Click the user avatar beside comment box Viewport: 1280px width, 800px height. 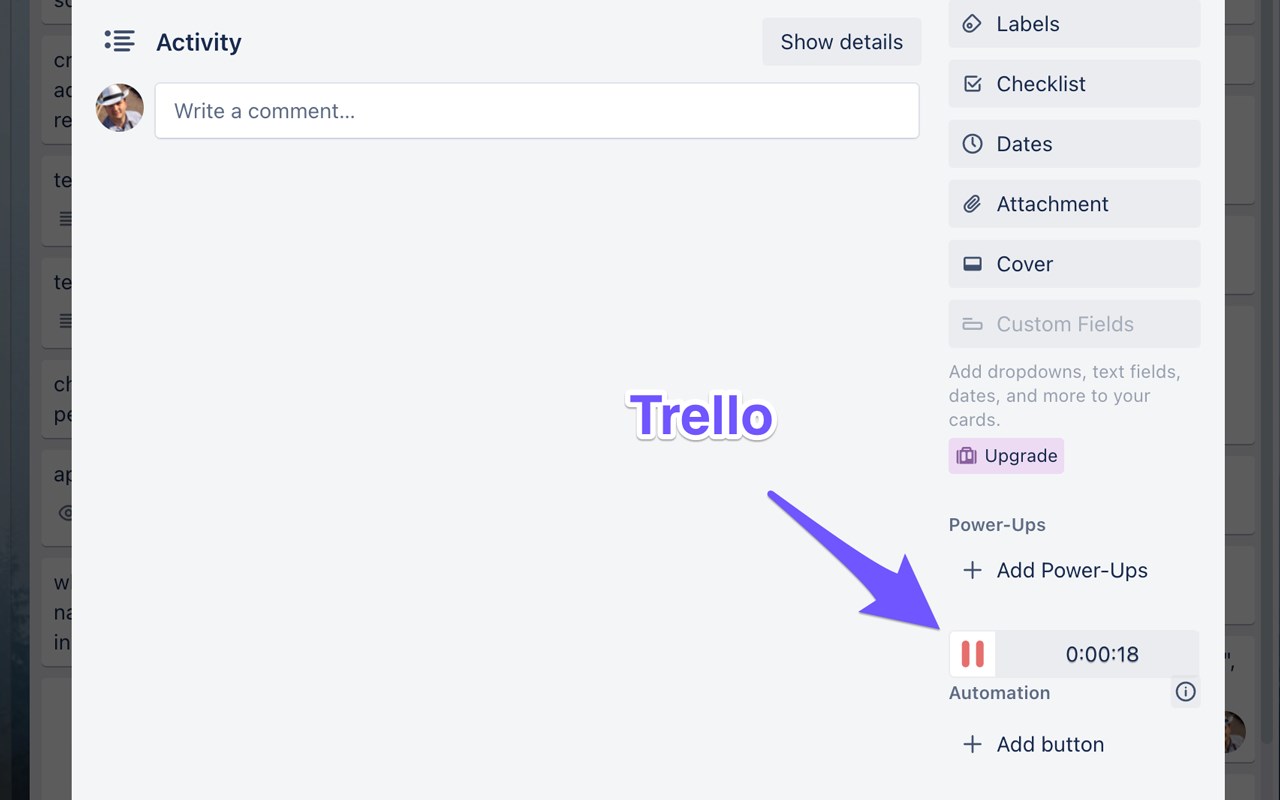click(120, 108)
